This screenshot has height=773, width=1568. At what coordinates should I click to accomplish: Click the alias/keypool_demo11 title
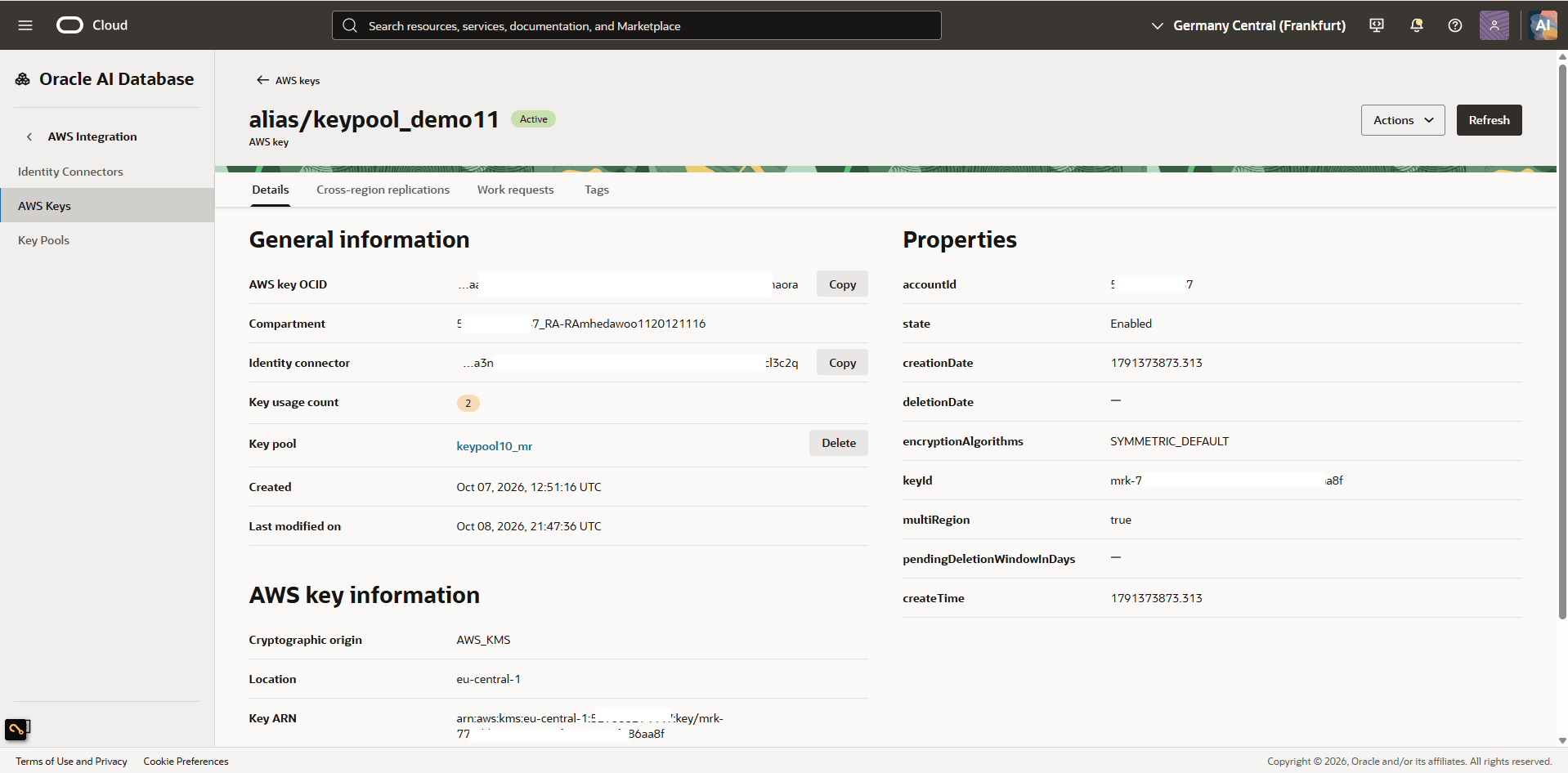[374, 120]
